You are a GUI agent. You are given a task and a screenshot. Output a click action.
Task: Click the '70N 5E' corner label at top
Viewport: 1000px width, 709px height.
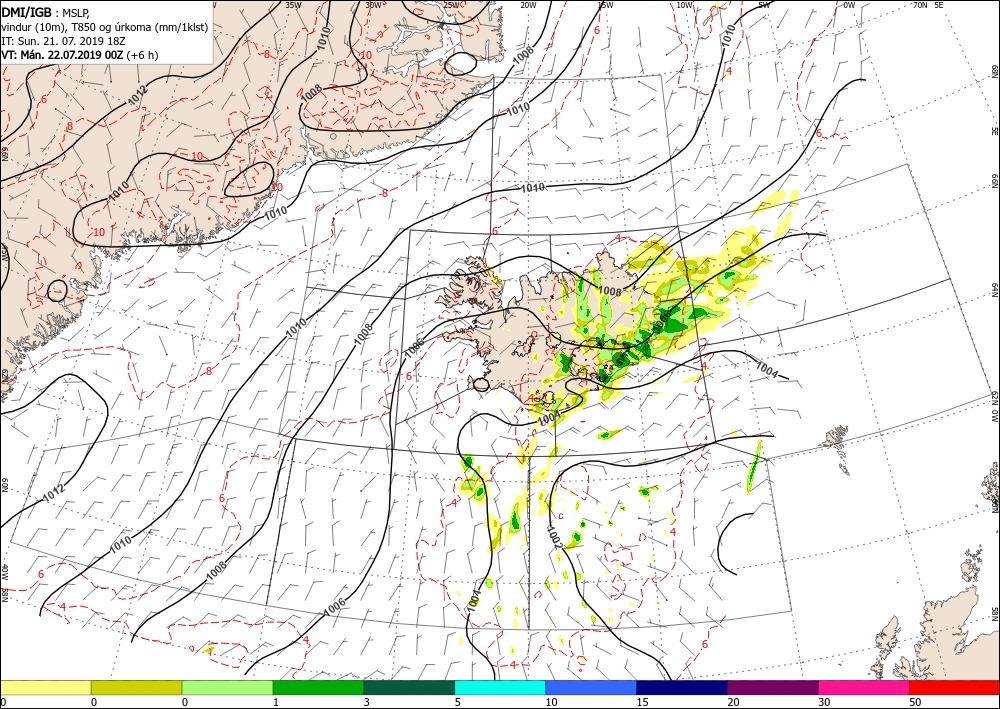coord(929,4)
